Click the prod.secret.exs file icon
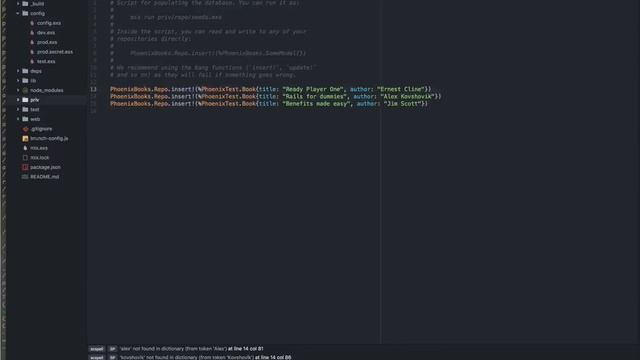The image size is (640, 360). tap(32, 52)
